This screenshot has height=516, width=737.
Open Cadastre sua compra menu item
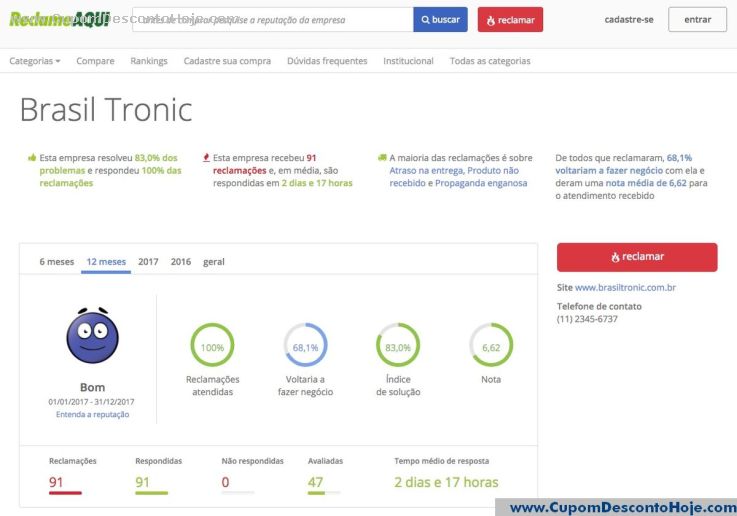pyautogui.click(x=227, y=61)
